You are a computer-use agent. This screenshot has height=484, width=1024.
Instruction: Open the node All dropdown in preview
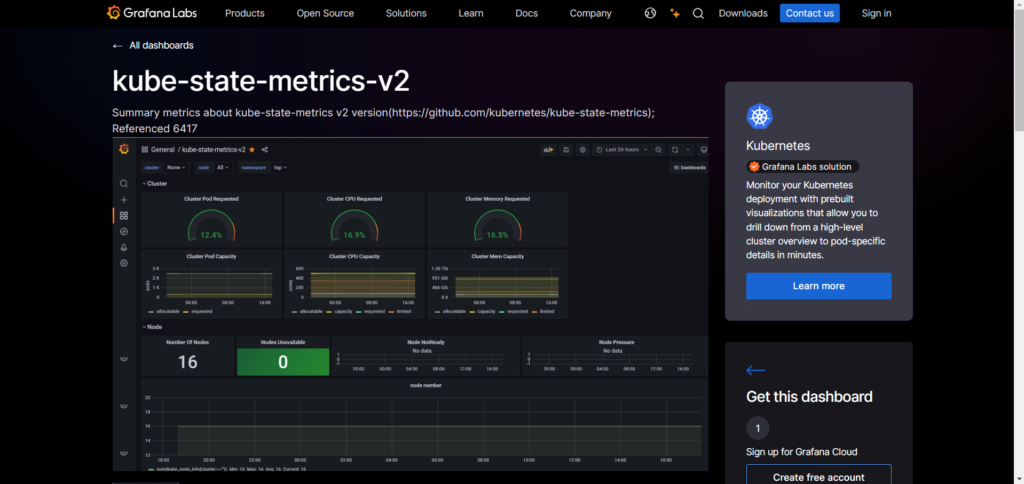222,167
